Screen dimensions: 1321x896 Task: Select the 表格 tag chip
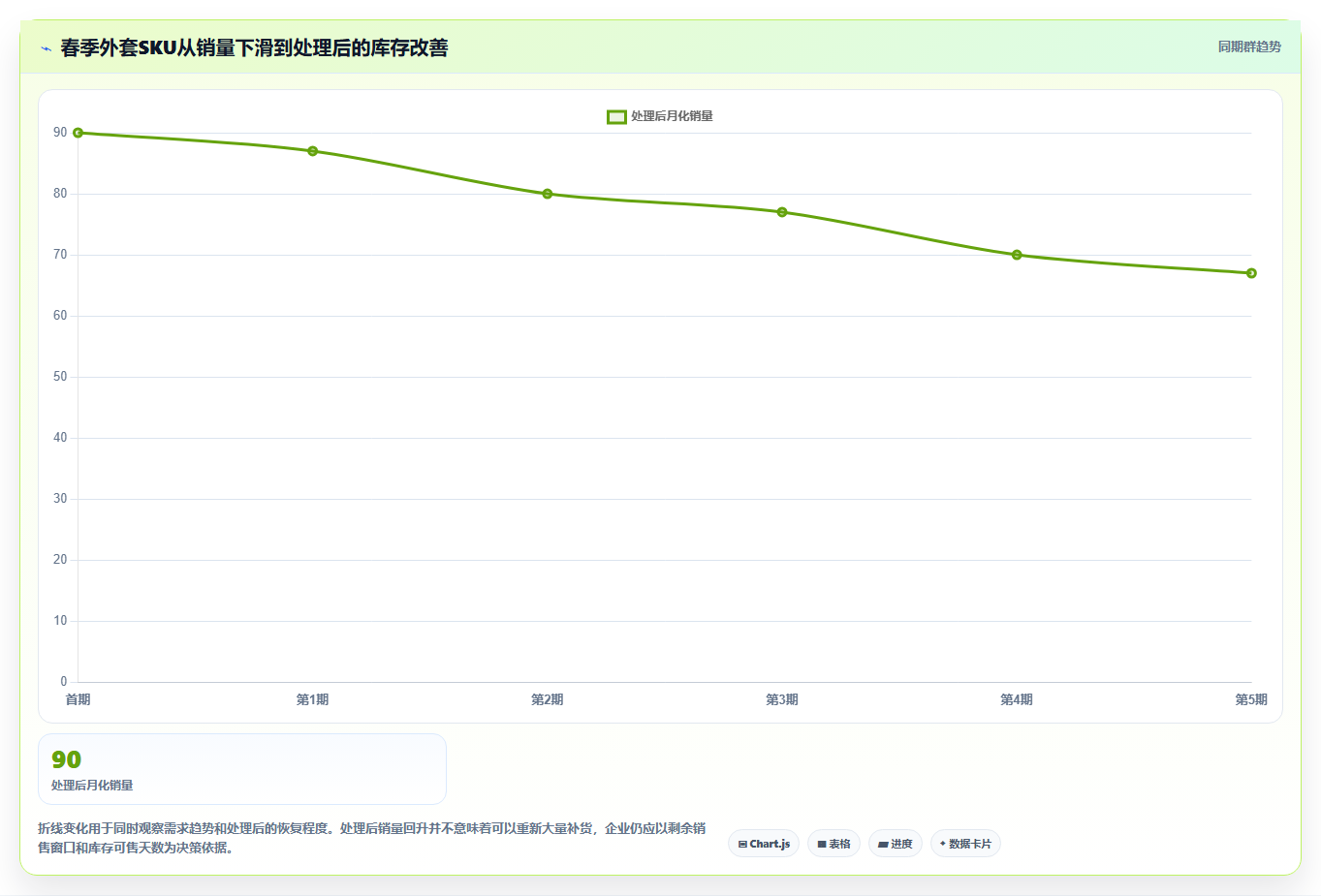click(833, 844)
